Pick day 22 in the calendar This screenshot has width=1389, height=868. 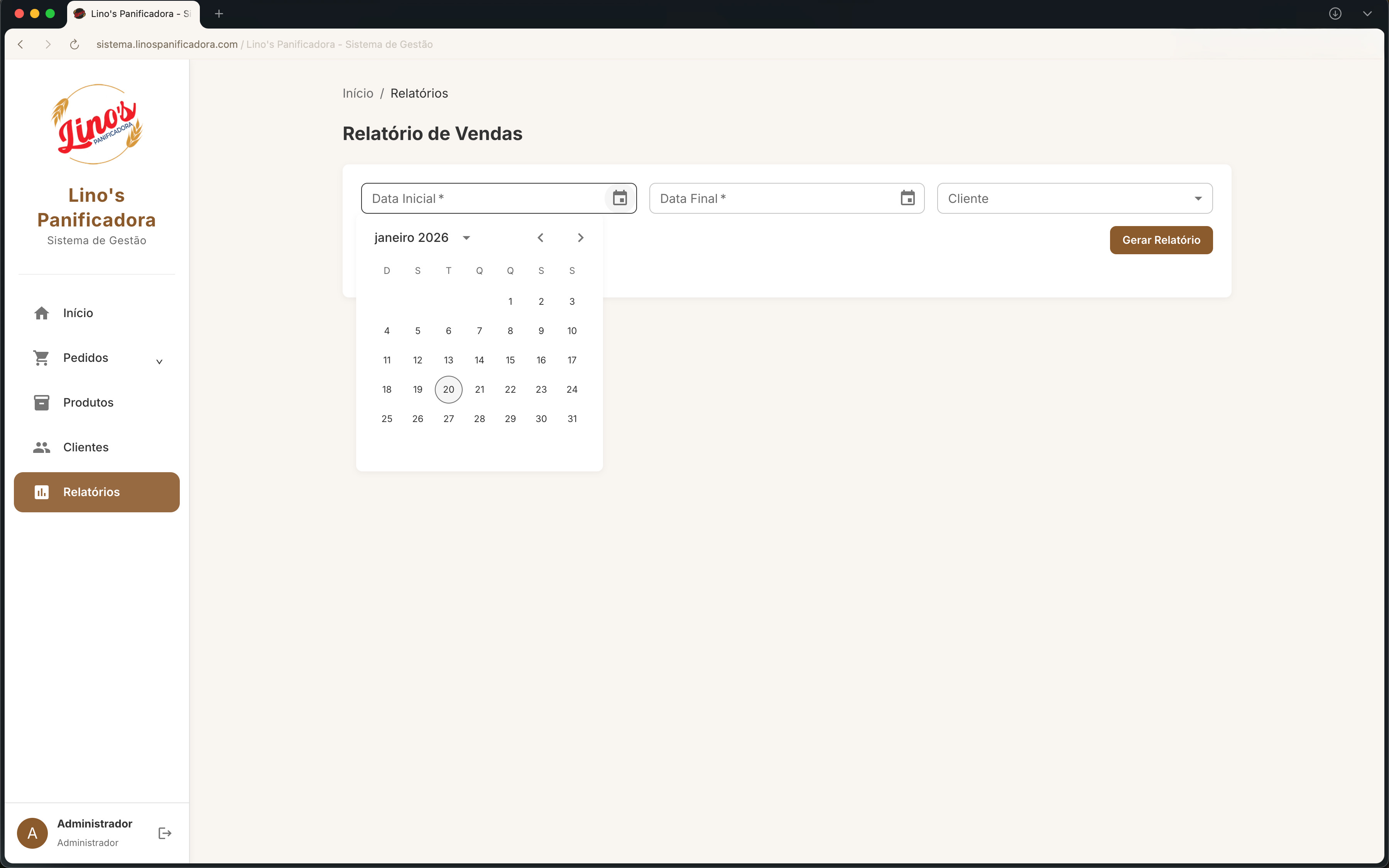click(x=510, y=389)
